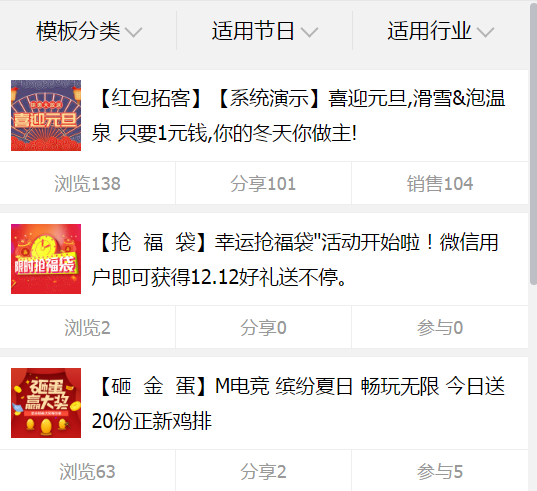Open the 砸蛋赢大奖 template thumbnail
The width and height of the screenshot is (537, 491).
click(x=46, y=403)
